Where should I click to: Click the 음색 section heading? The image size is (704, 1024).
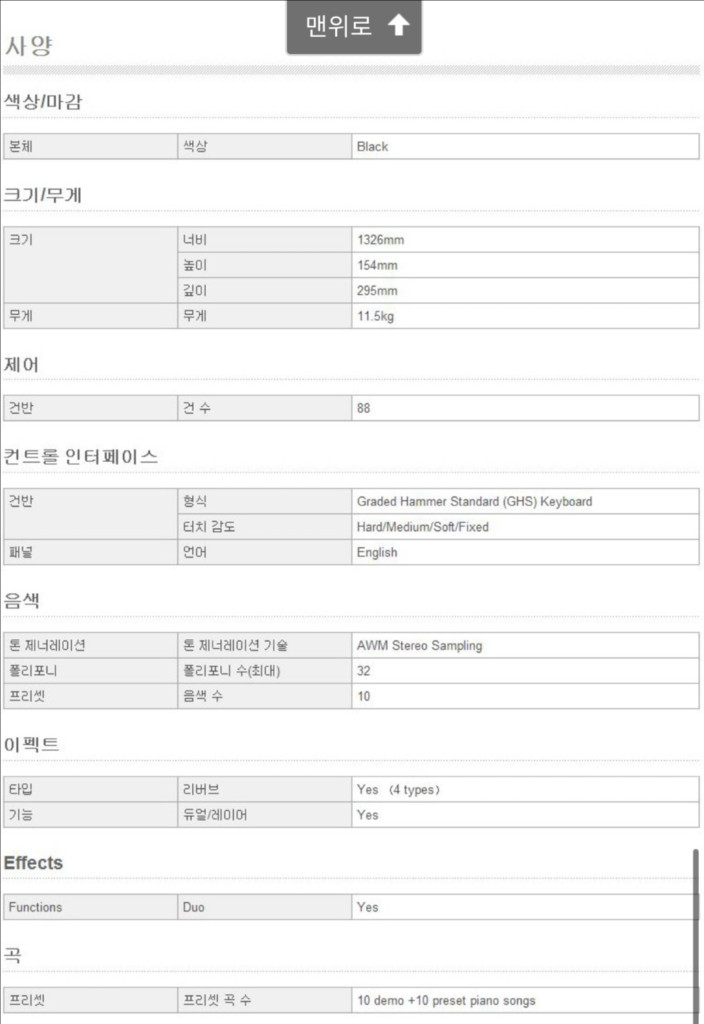(x=22, y=600)
